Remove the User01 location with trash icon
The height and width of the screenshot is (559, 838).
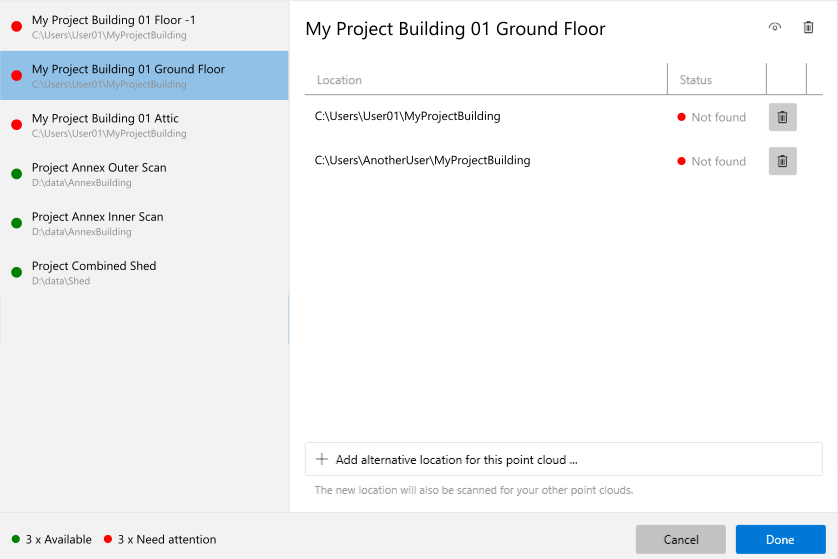[782, 117]
